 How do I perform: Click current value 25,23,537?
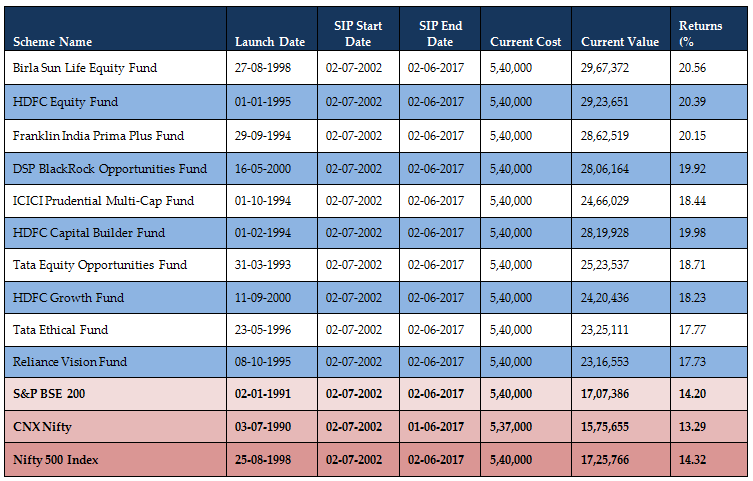pyautogui.click(x=605, y=265)
